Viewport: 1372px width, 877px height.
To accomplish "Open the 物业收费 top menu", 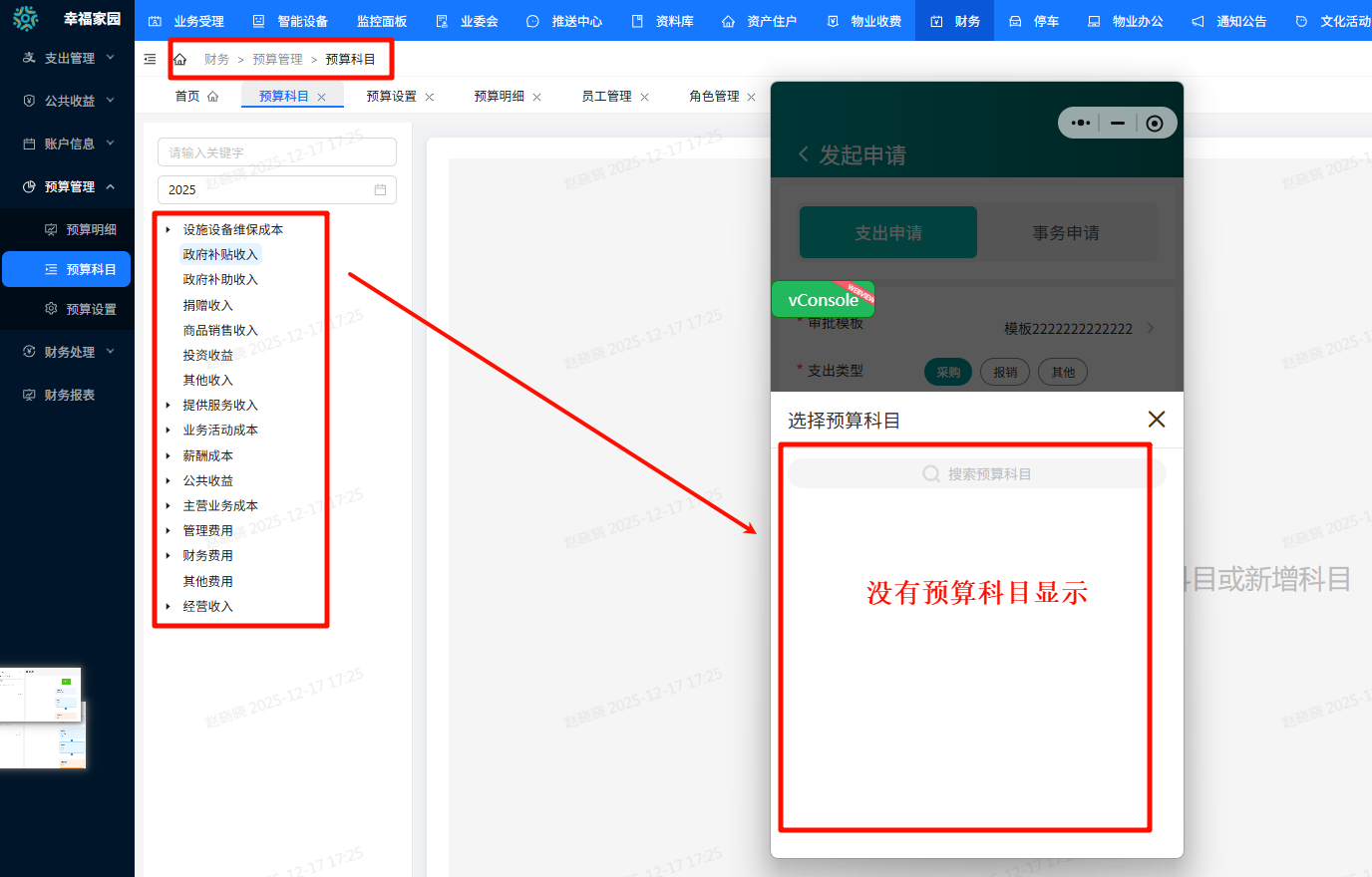I will pos(864,21).
